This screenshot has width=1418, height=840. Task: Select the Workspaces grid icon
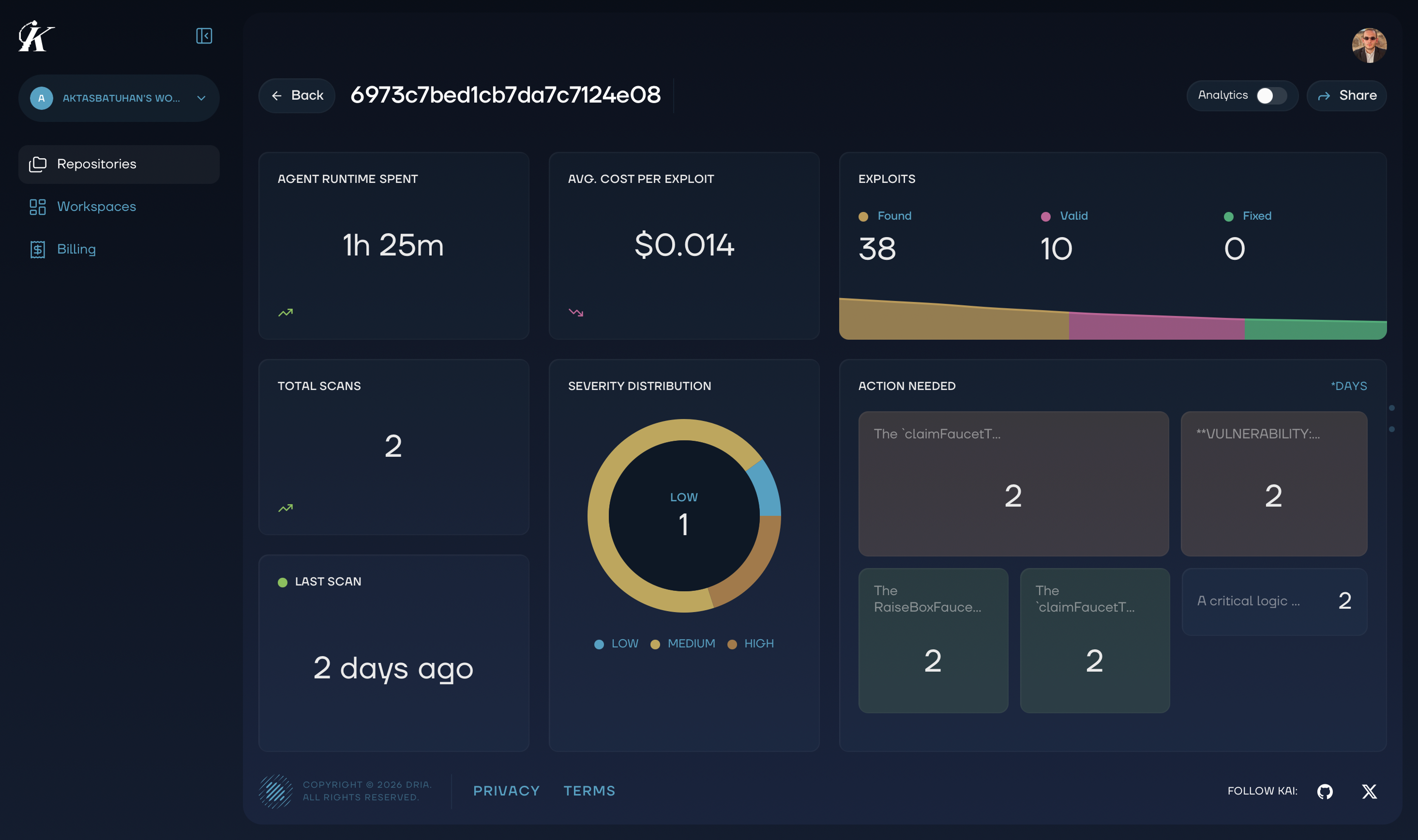[x=37, y=207]
